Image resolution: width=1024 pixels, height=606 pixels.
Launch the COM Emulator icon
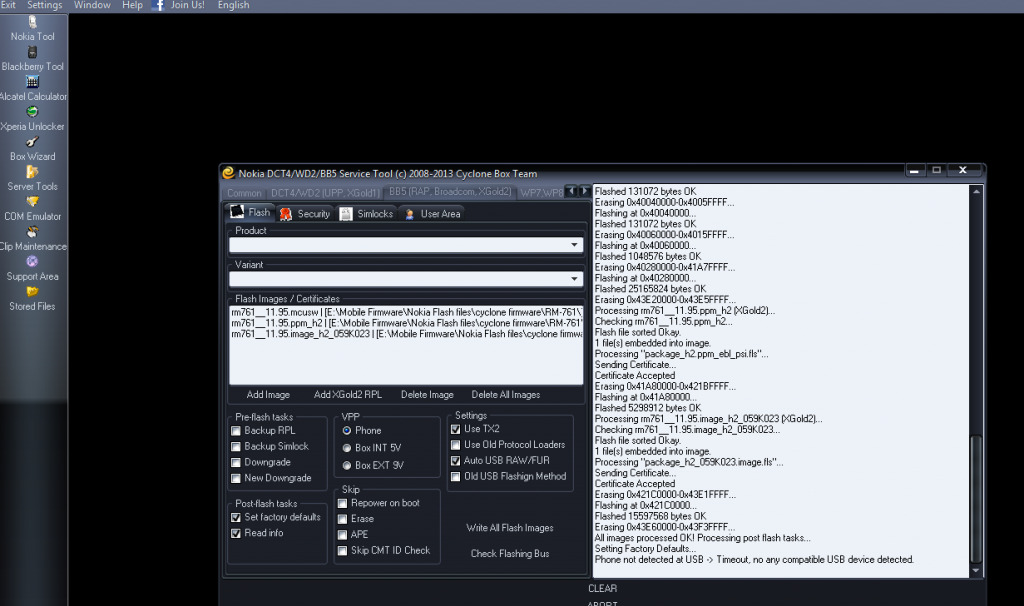(33, 202)
